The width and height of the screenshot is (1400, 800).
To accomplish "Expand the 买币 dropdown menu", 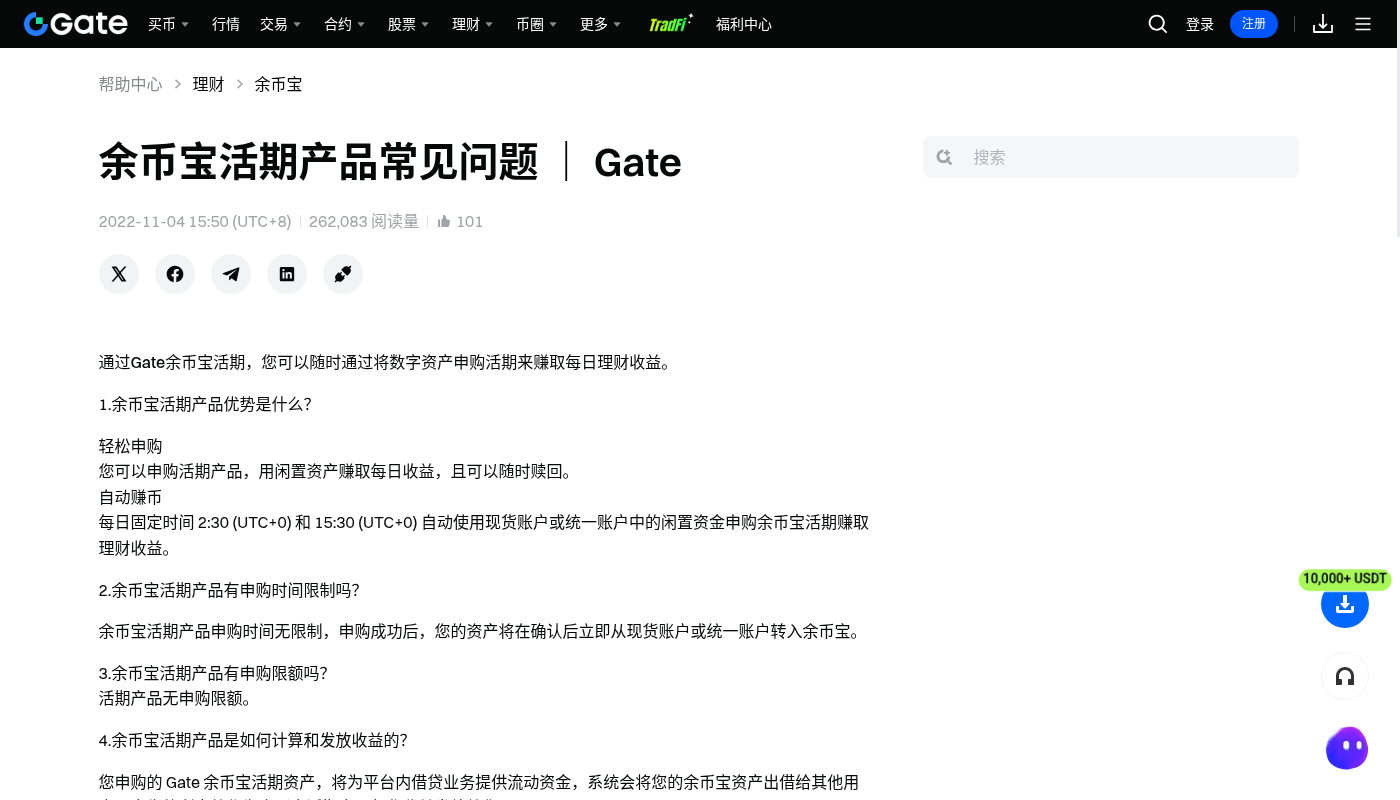I will click(168, 24).
